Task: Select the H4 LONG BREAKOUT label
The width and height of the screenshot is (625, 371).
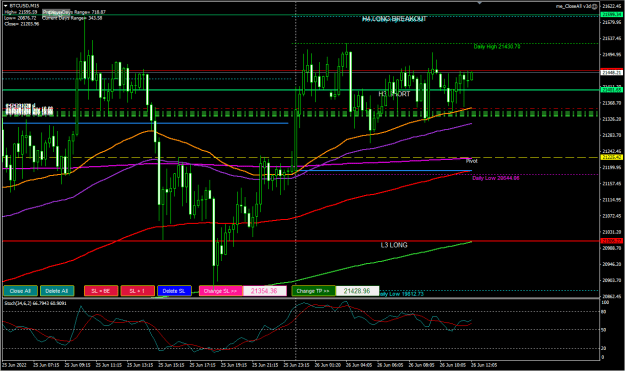Action: pos(394,19)
